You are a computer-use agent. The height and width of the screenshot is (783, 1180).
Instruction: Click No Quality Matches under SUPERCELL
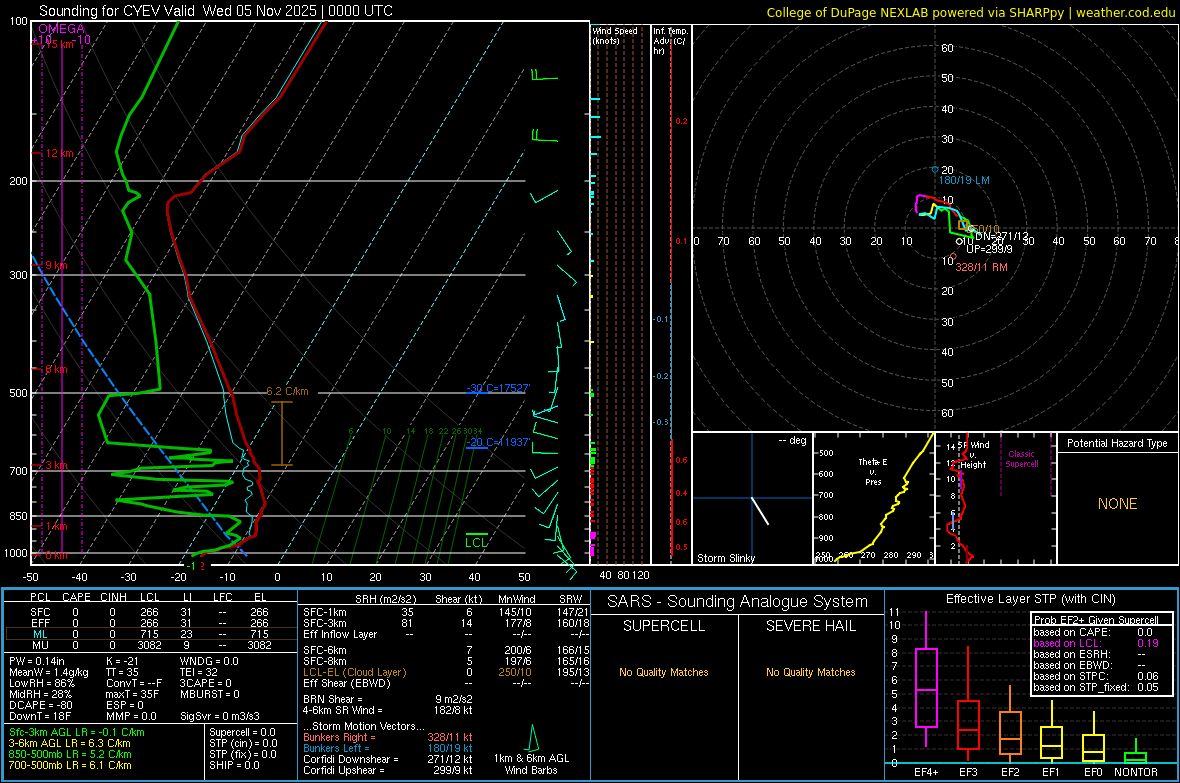pos(664,672)
